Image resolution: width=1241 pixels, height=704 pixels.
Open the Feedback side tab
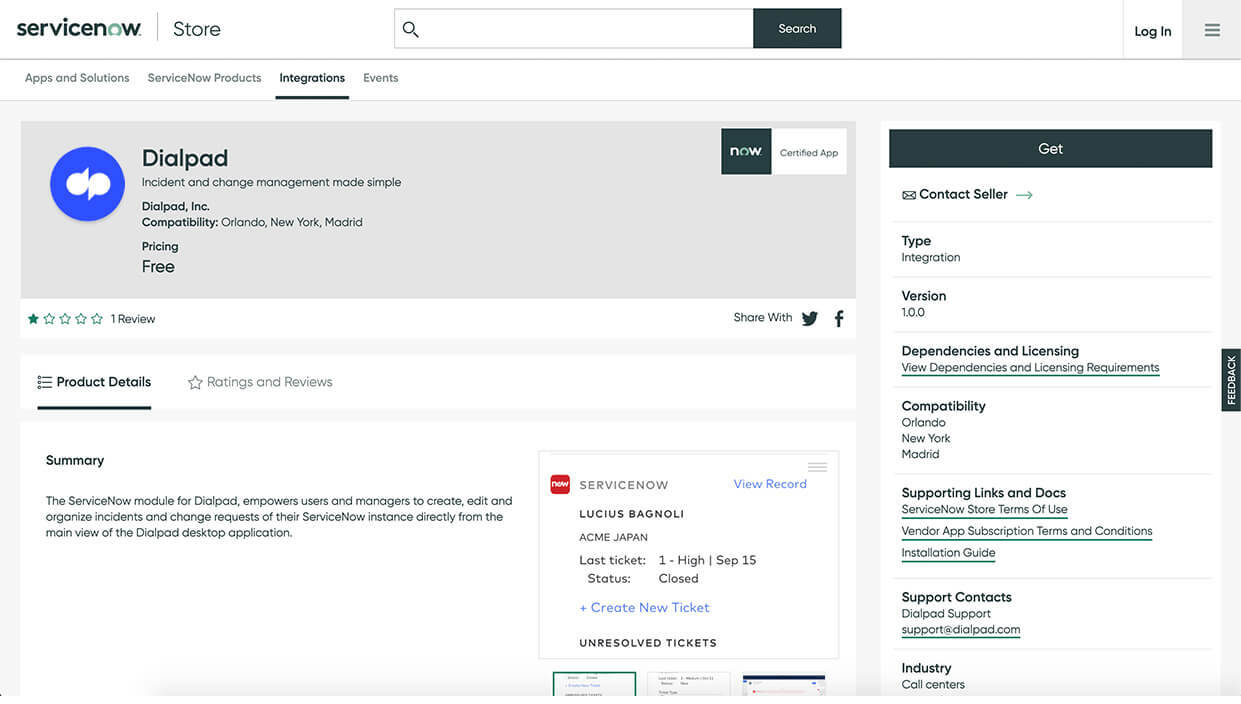(1231, 380)
